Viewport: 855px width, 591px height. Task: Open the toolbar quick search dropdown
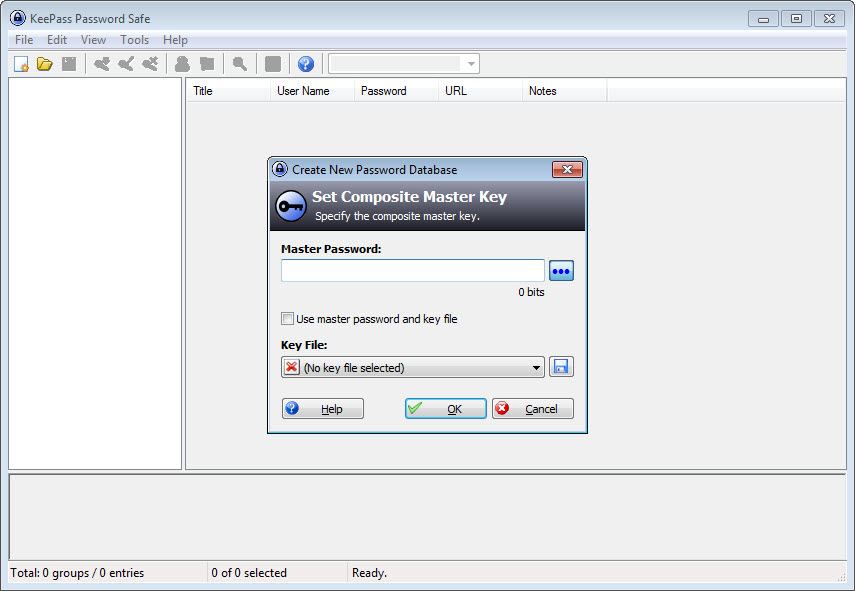coord(471,64)
